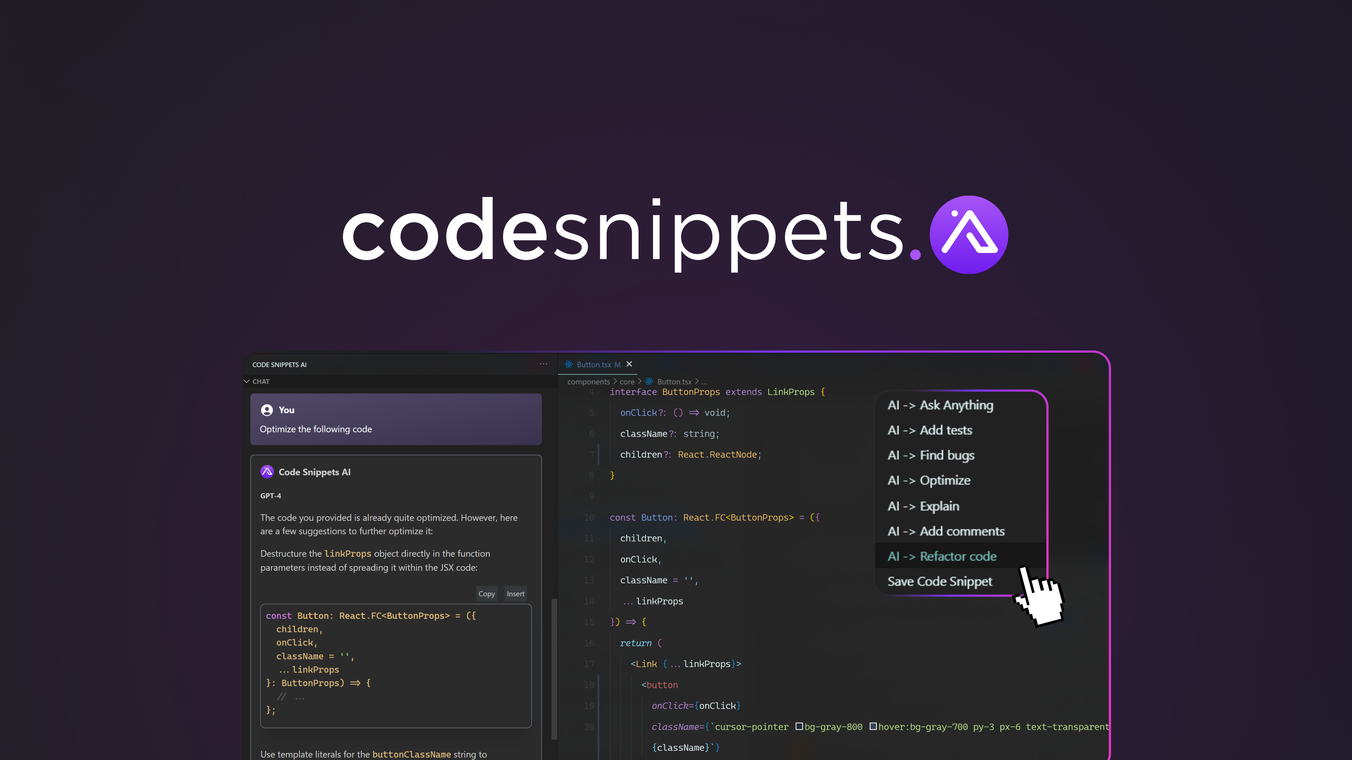The height and width of the screenshot is (760, 1352).
Task: Click the CODE SNIPPETS AI panel title
Action: click(279, 365)
